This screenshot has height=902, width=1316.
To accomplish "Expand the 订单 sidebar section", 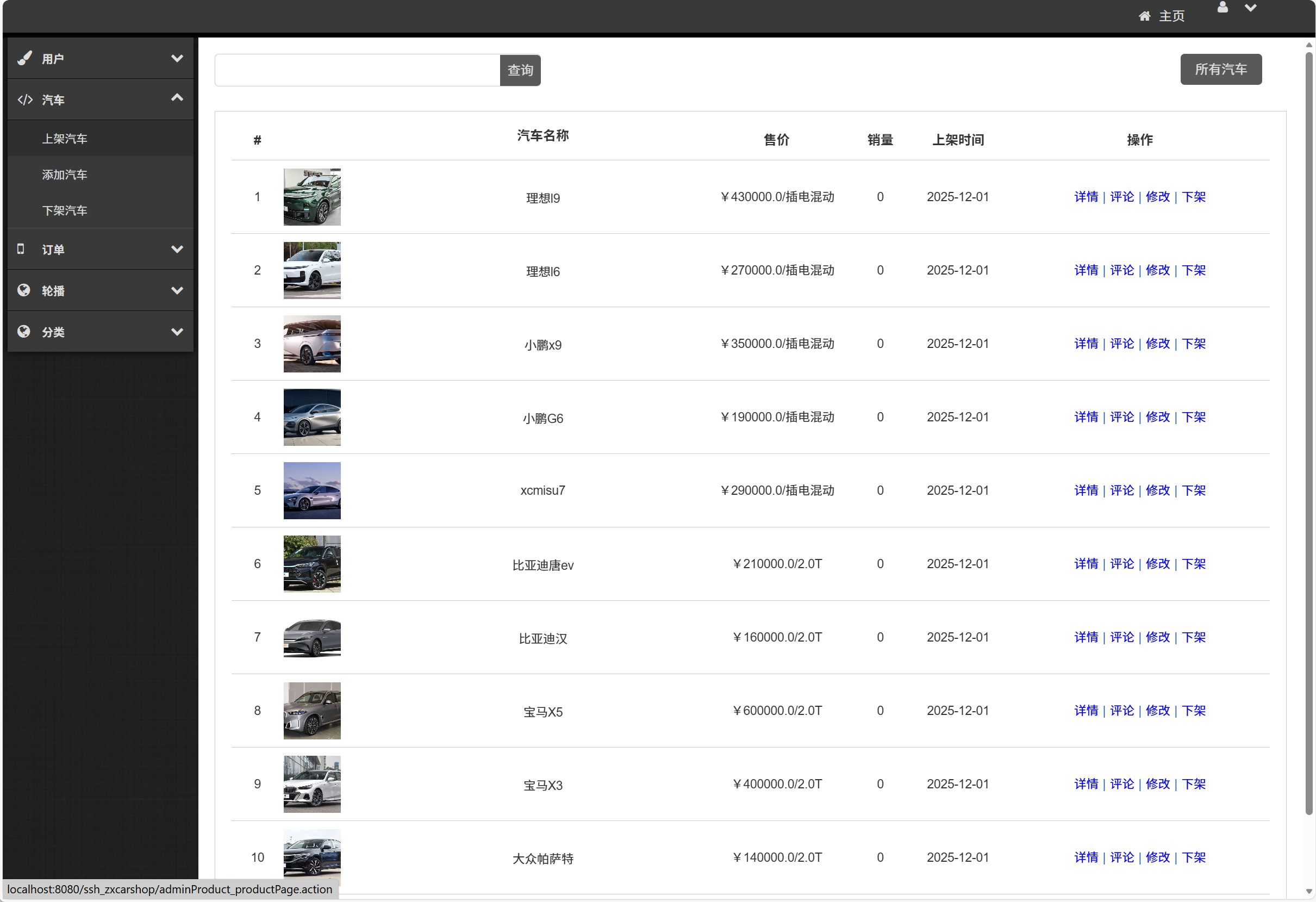I will (177, 249).
